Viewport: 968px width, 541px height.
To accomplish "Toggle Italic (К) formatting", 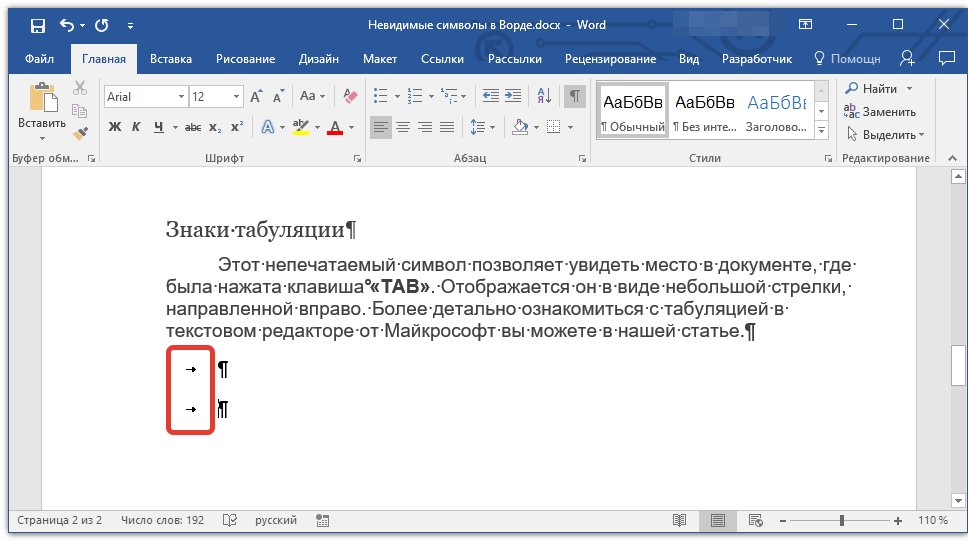I will pos(136,127).
